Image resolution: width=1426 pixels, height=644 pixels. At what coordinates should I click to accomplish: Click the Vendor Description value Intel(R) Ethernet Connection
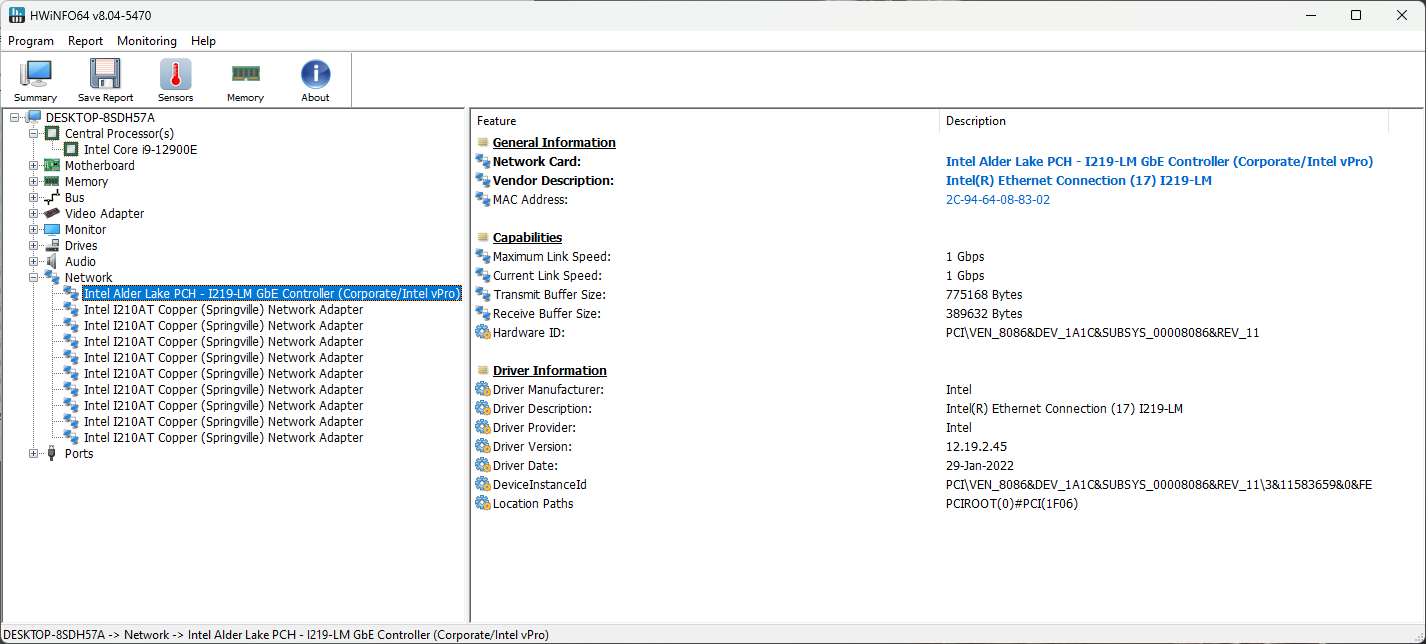point(1079,181)
